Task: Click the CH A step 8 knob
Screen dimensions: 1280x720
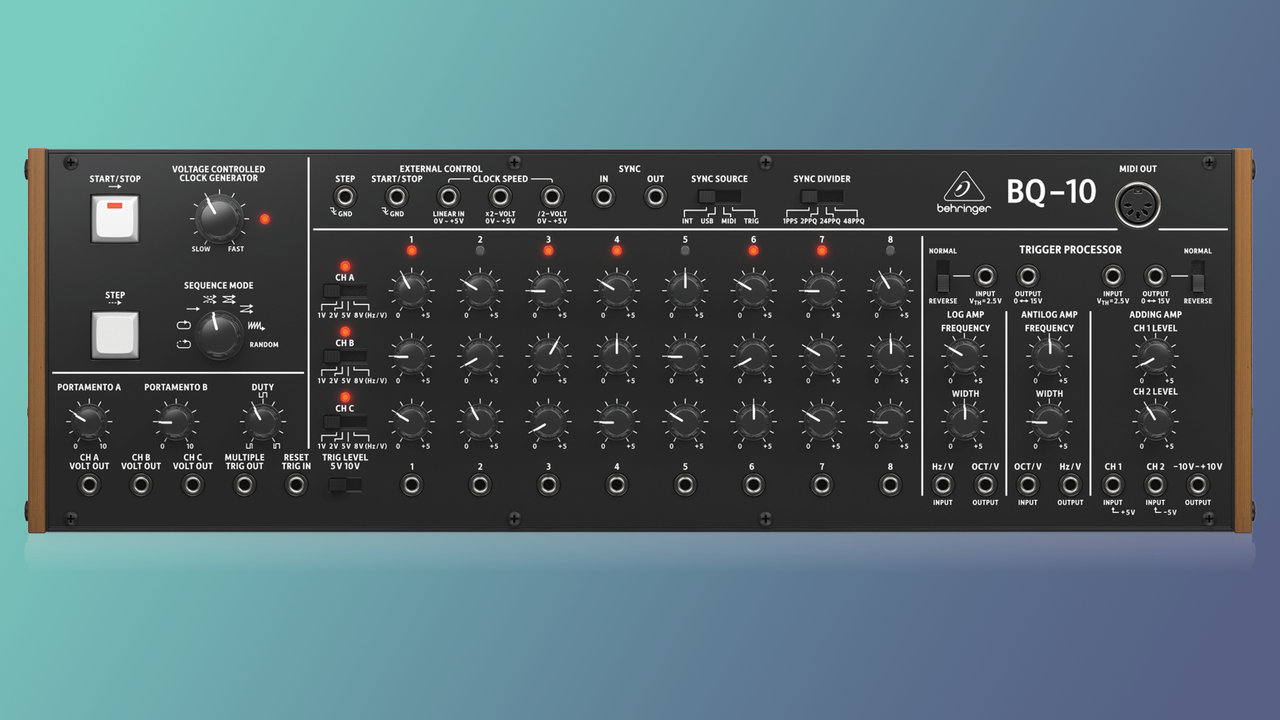Action: click(x=890, y=290)
